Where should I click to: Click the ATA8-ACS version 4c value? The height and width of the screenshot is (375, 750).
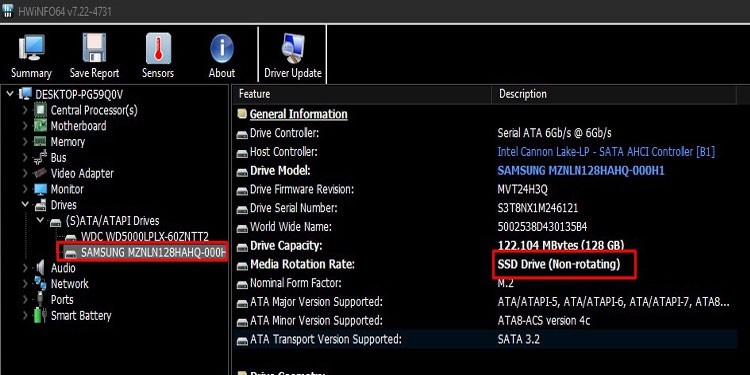tap(544, 321)
